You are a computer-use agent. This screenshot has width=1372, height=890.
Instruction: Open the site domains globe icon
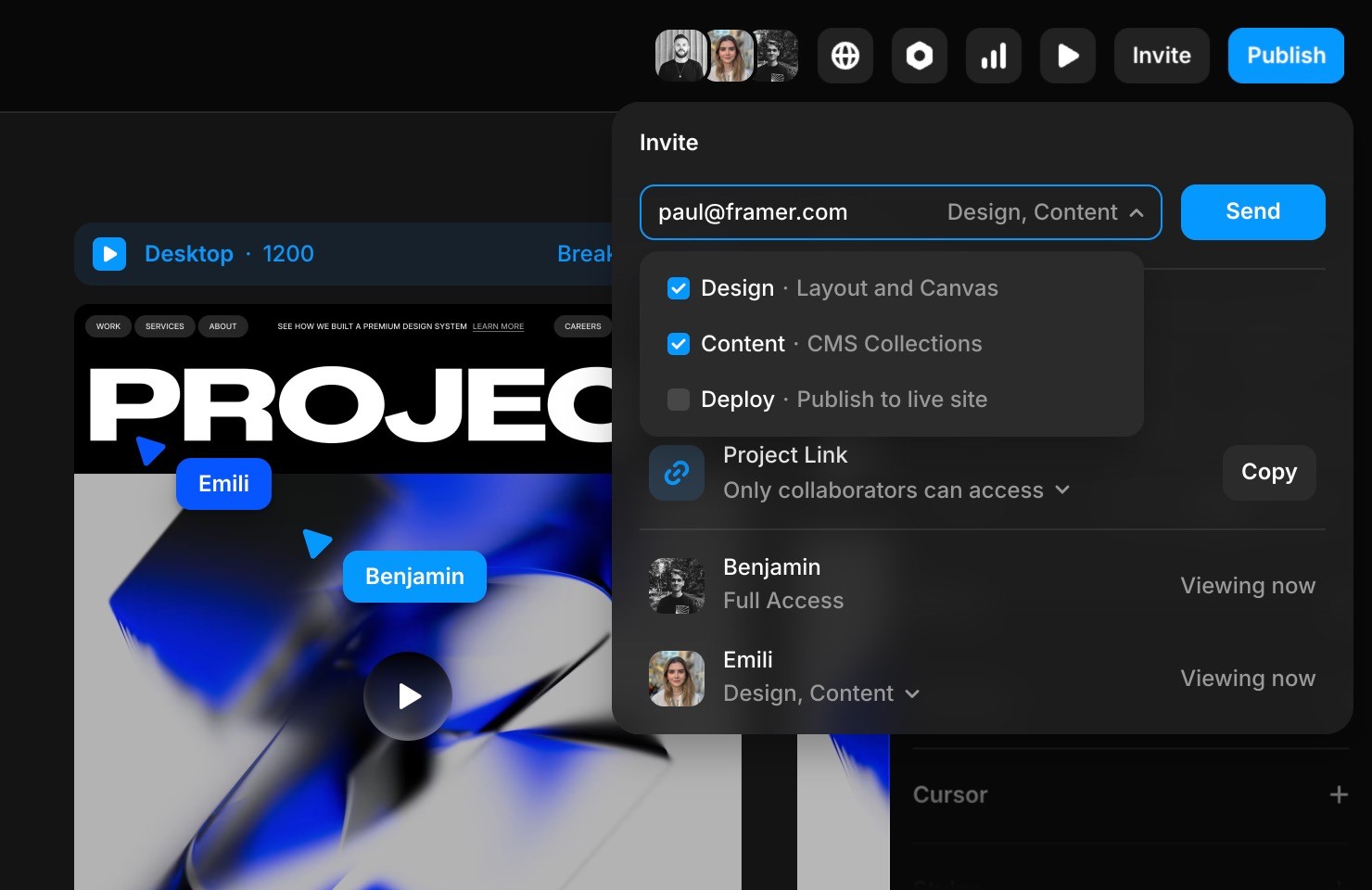(x=845, y=56)
